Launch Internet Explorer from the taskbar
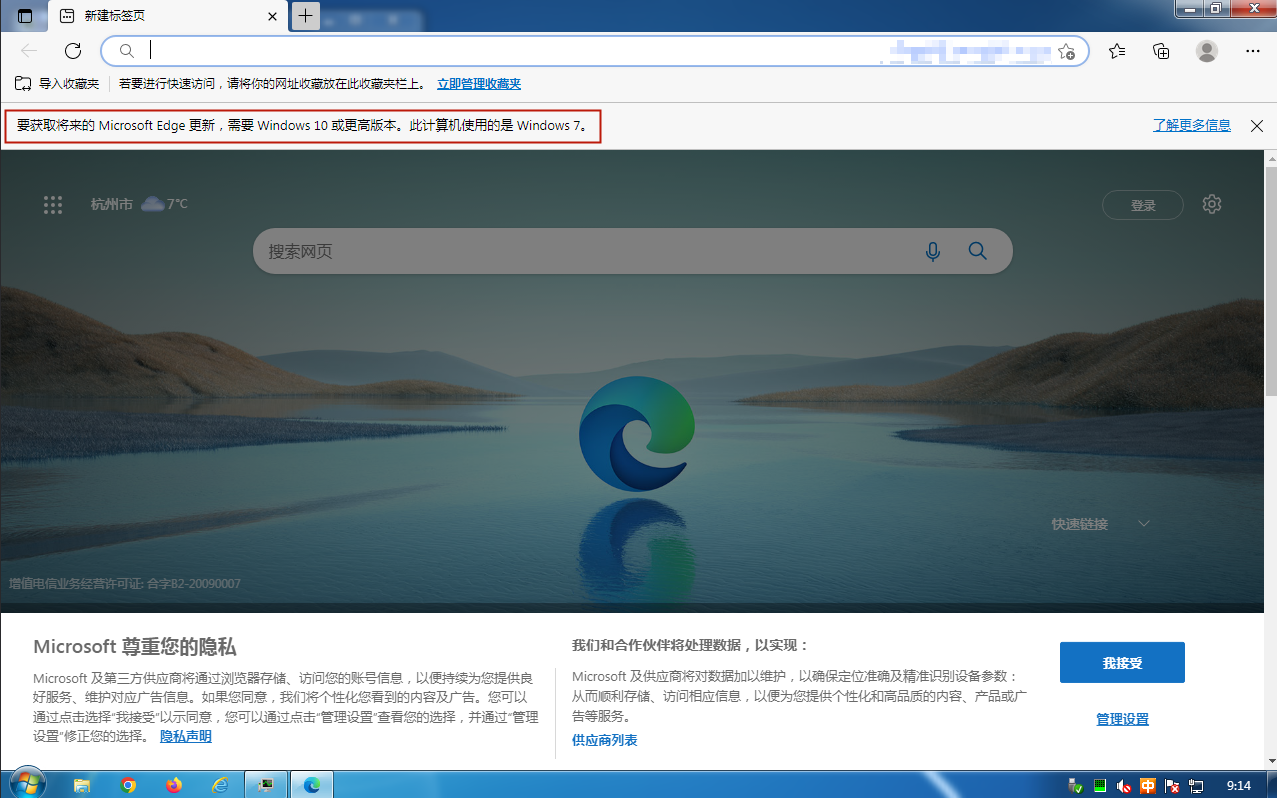 point(220,785)
